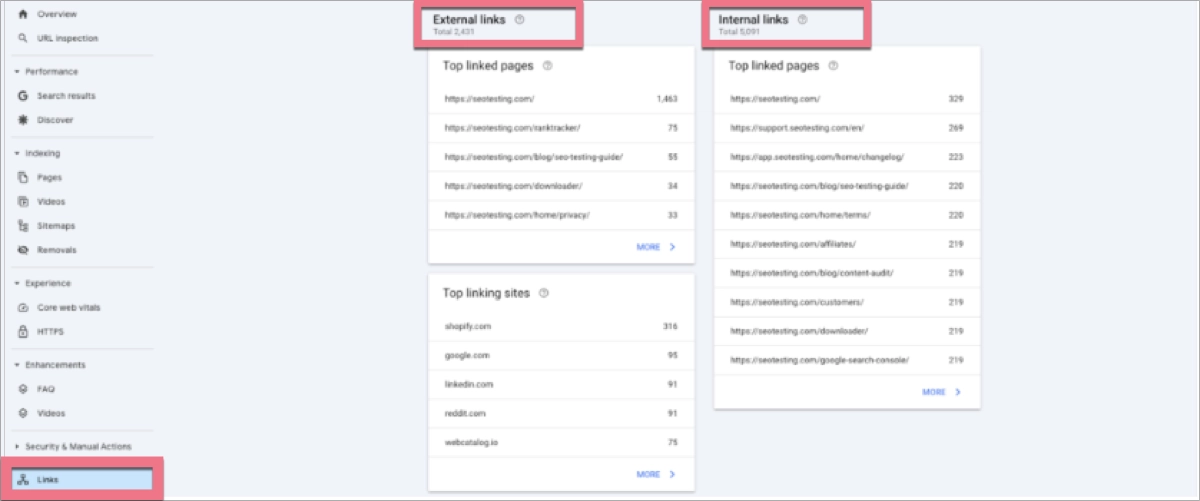Expand Security & Manual Actions section
1200x501 pixels.
pyautogui.click(x=17, y=447)
